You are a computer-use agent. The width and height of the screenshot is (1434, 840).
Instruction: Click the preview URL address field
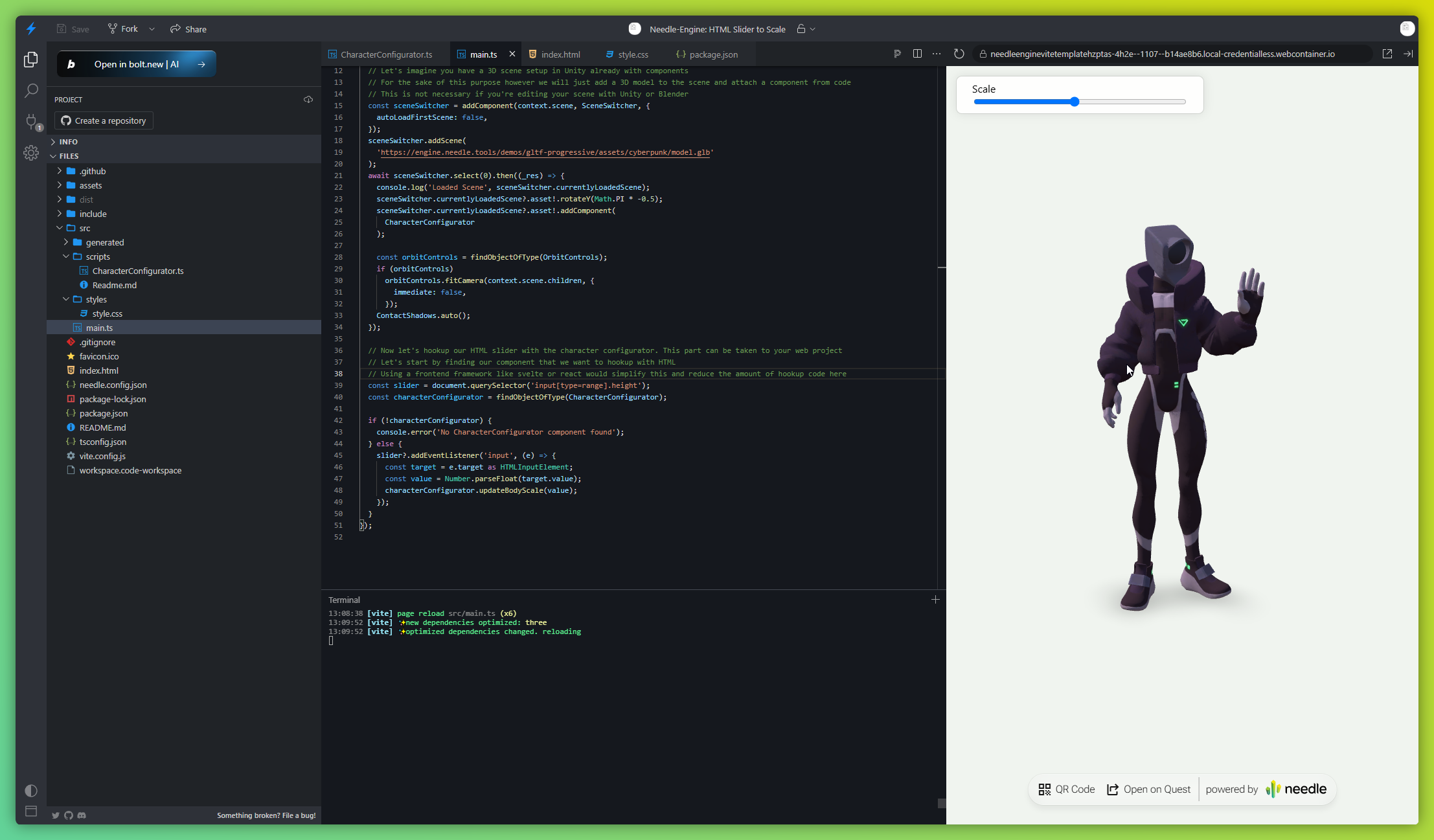pos(1161,54)
